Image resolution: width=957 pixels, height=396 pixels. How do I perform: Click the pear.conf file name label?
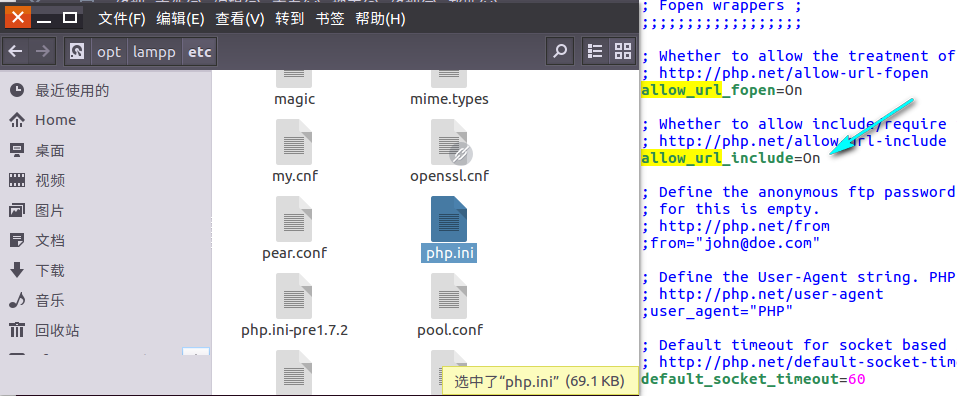click(x=295, y=253)
